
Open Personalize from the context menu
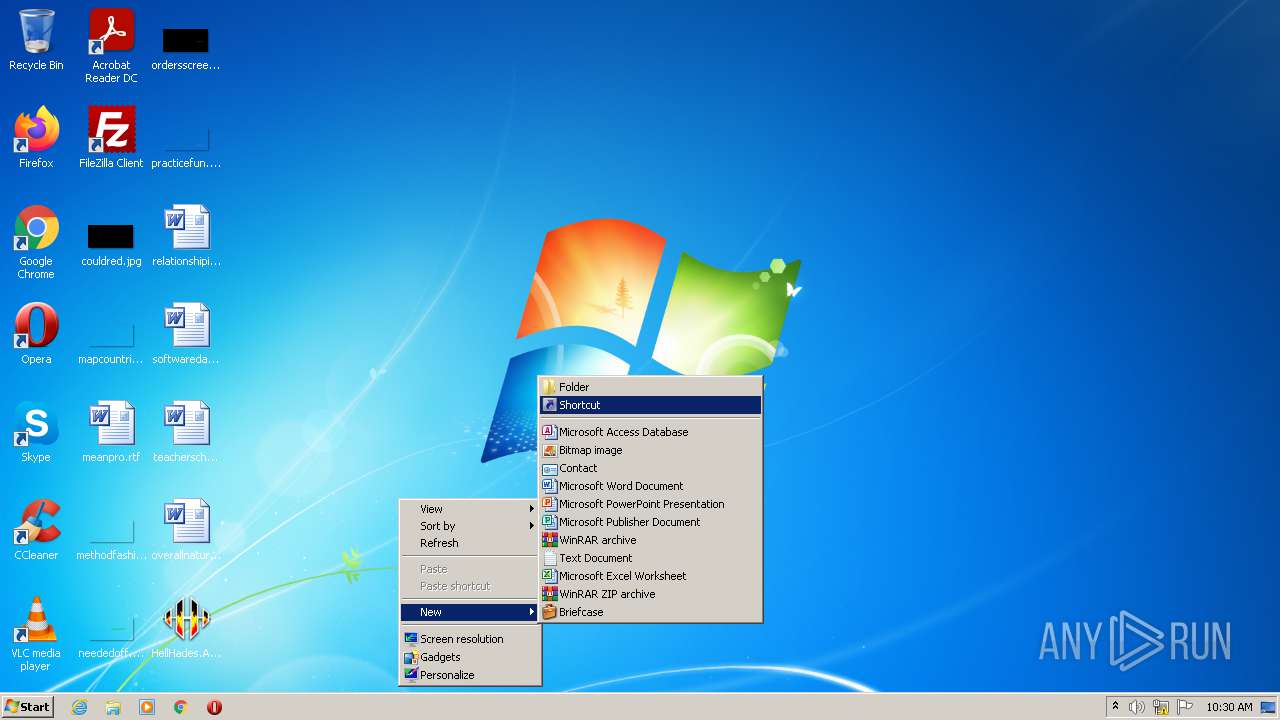click(x=470, y=675)
